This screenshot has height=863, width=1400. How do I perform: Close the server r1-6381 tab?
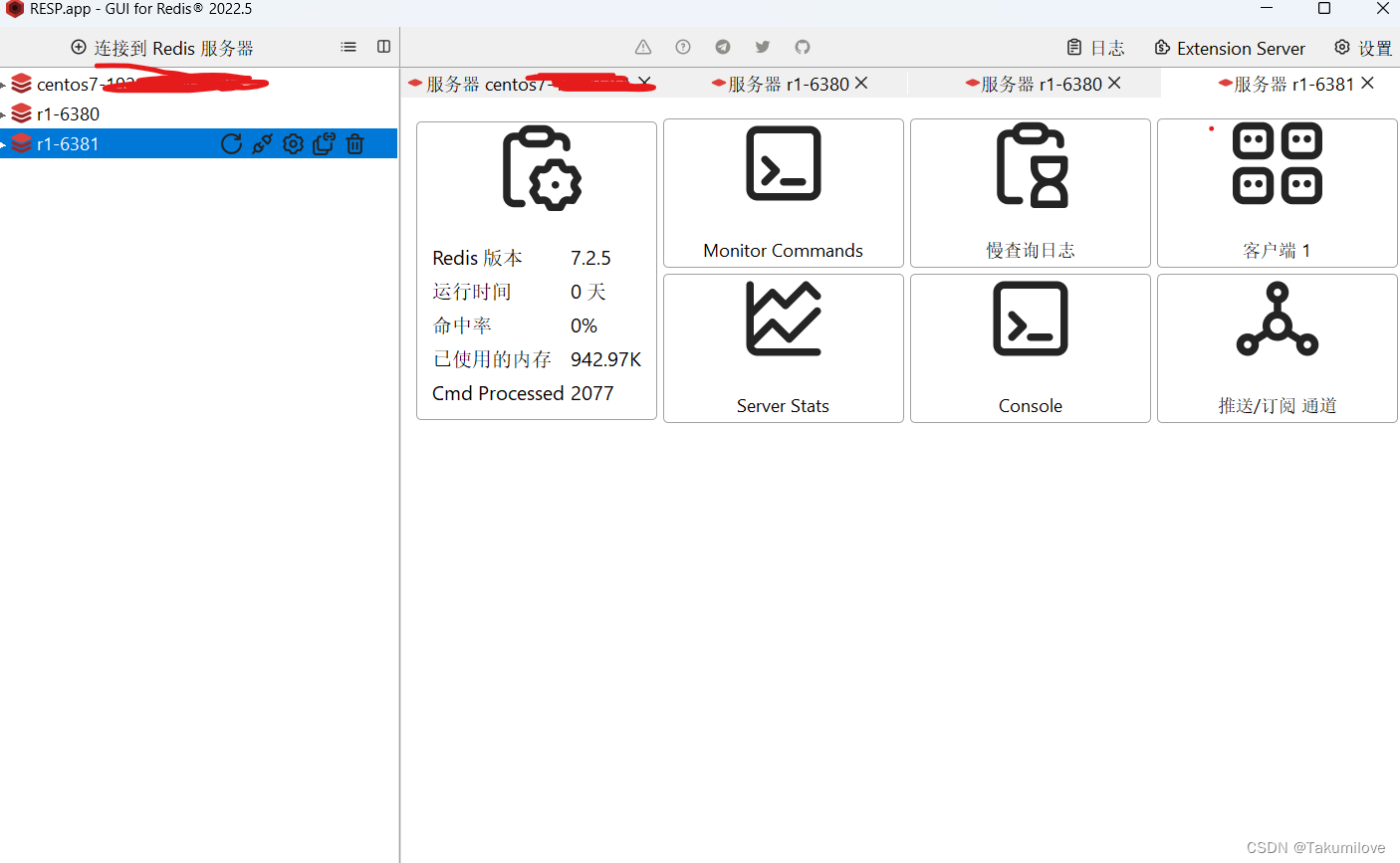1367,83
